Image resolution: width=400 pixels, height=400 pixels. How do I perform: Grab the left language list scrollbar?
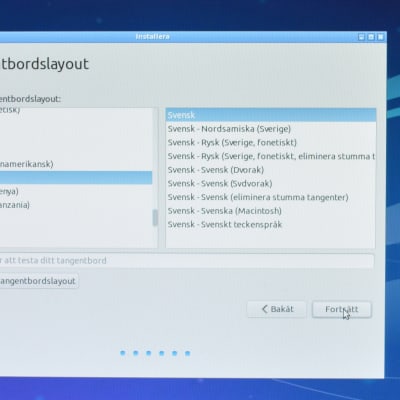[155, 218]
